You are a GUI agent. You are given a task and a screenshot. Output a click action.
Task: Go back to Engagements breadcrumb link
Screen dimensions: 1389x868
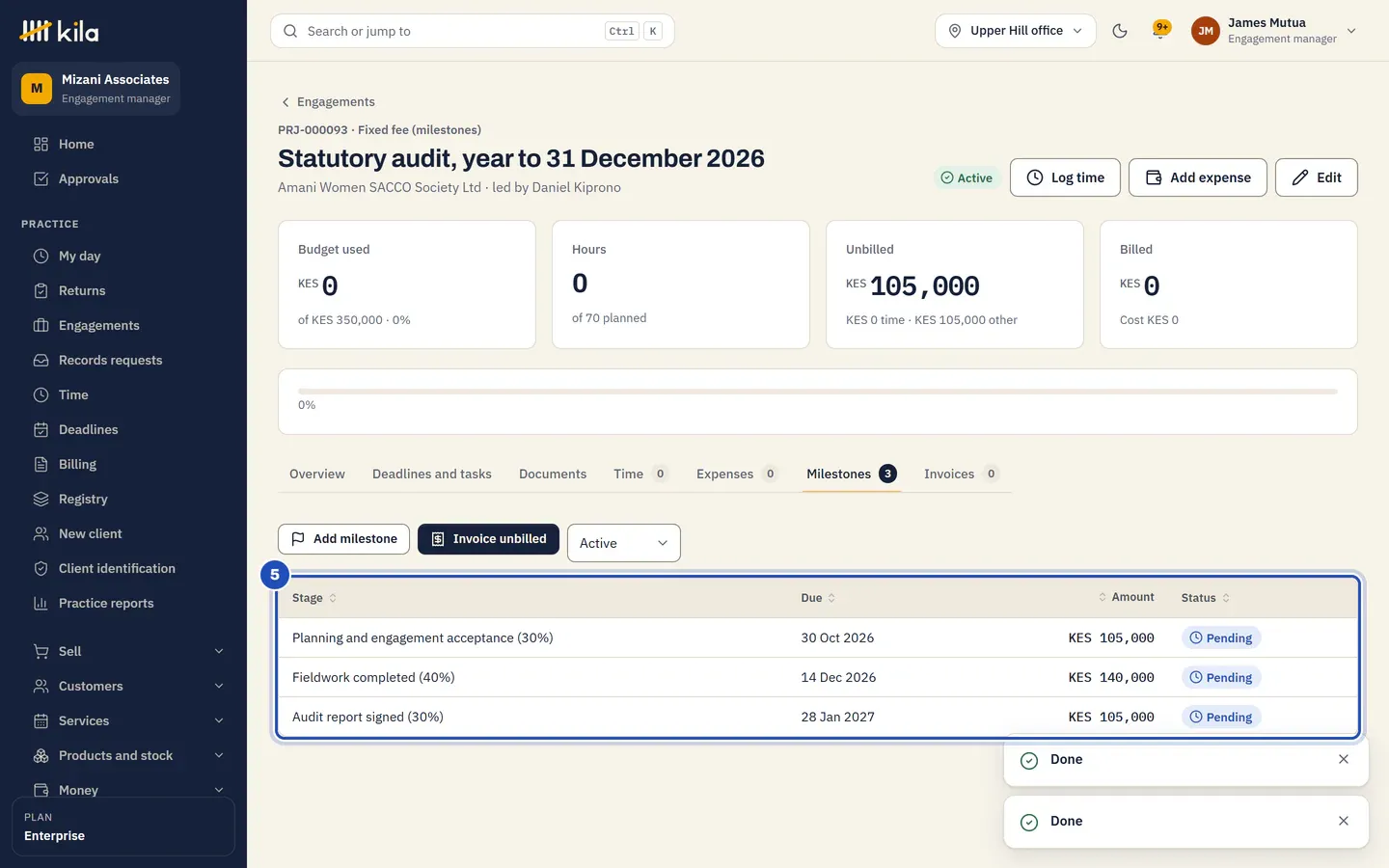[x=327, y=102]
